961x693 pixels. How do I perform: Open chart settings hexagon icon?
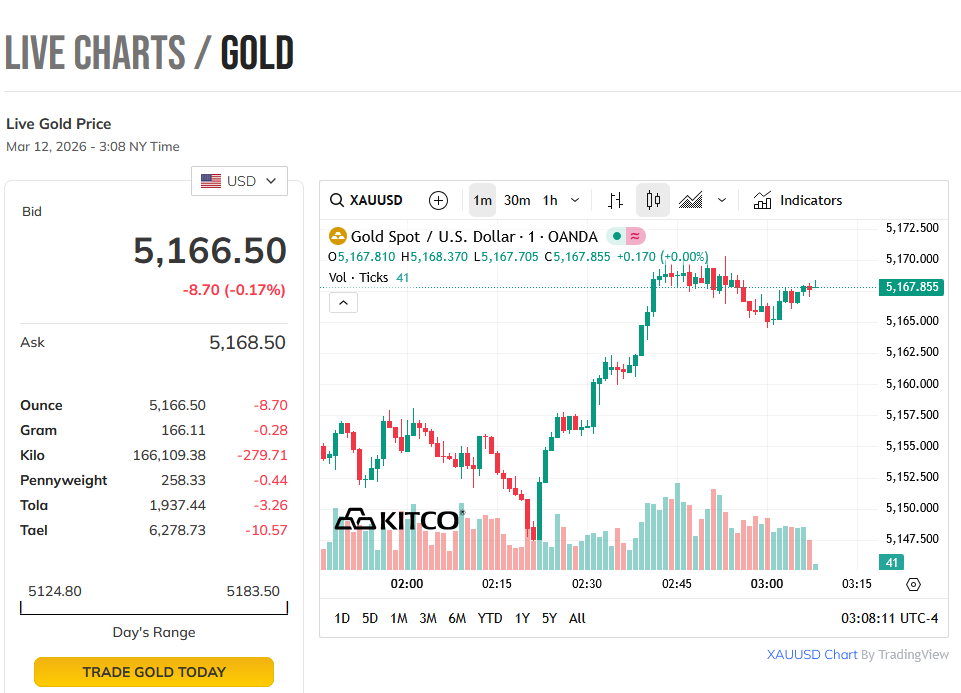[913, 584]
